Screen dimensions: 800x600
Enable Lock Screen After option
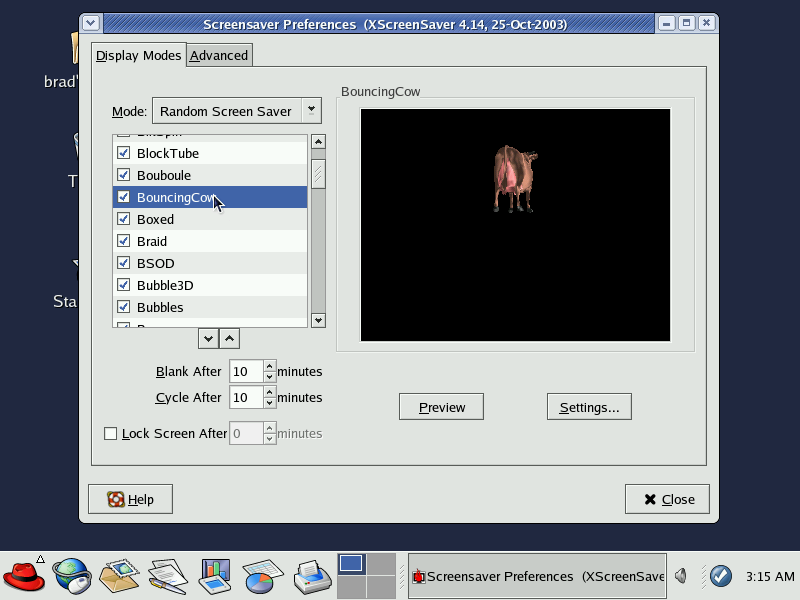point(110,434)
